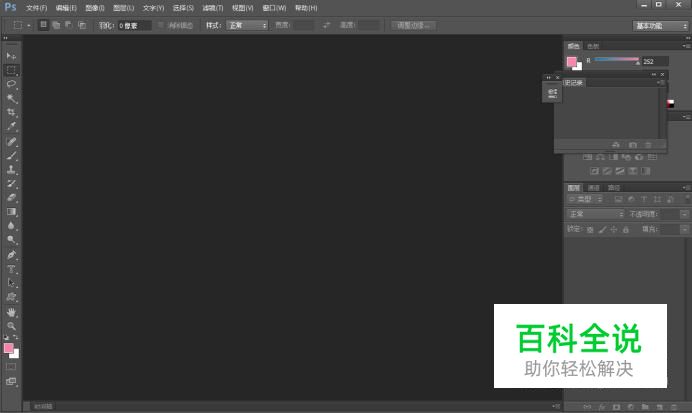Open the 图像(I) menu
Screen dimensions: 692x413
[x=95, y=8]
